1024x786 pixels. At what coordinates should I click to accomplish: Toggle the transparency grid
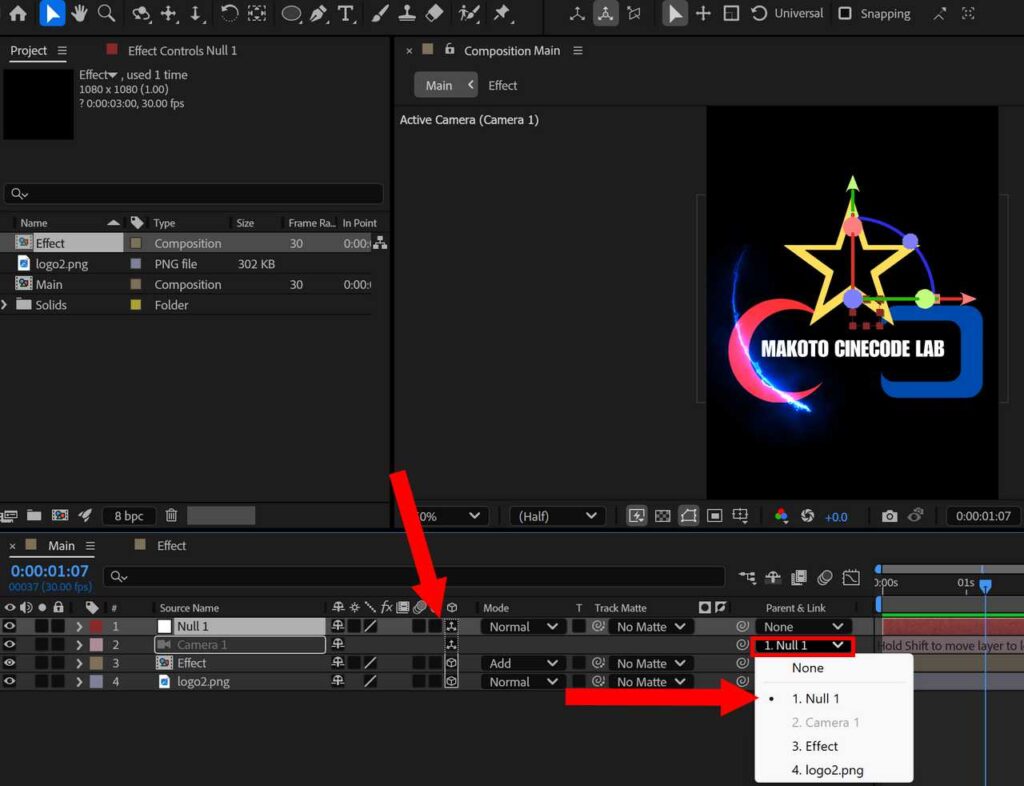pyautogui.click(x=662, y=516)
